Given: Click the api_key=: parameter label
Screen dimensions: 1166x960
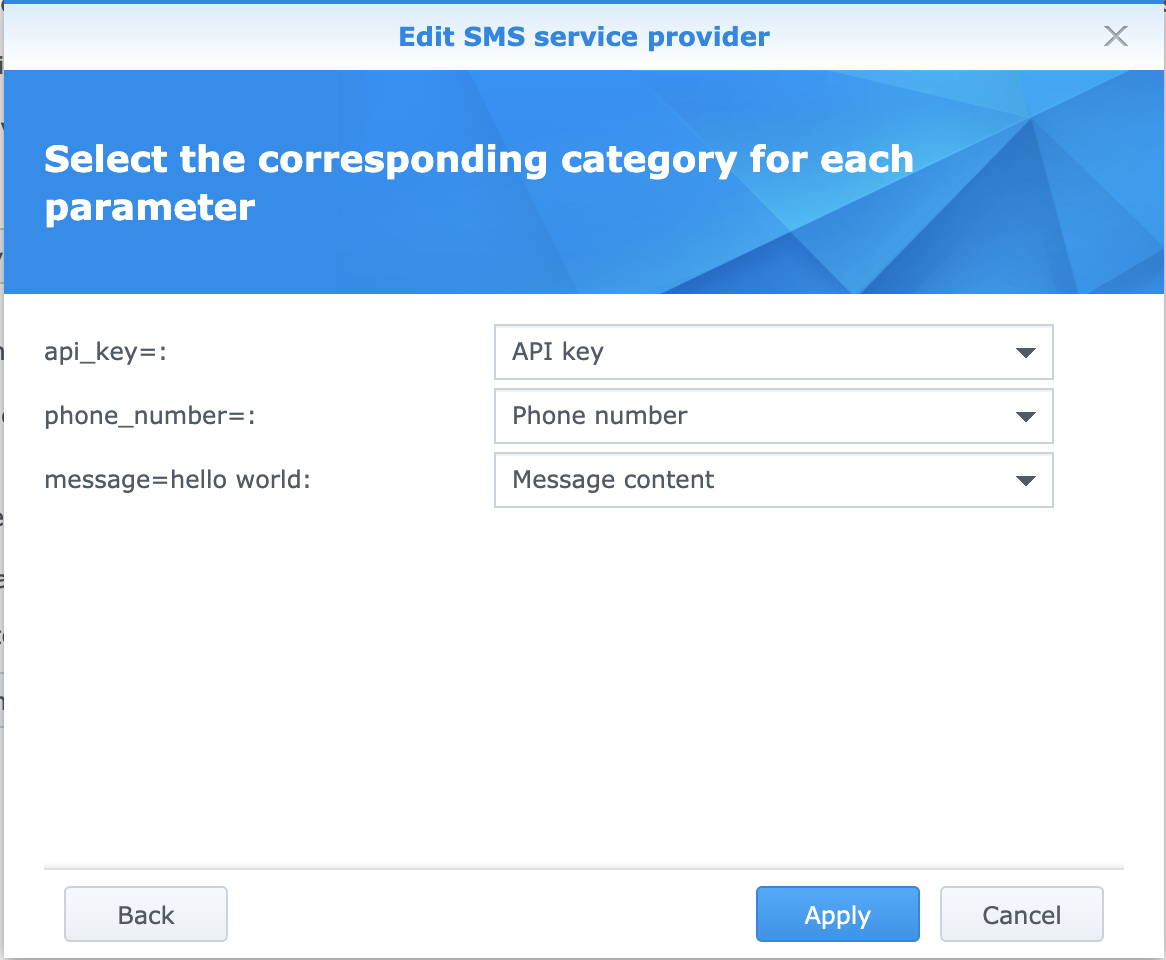Looking at the screenshot, I should click(x=105, y=352).
